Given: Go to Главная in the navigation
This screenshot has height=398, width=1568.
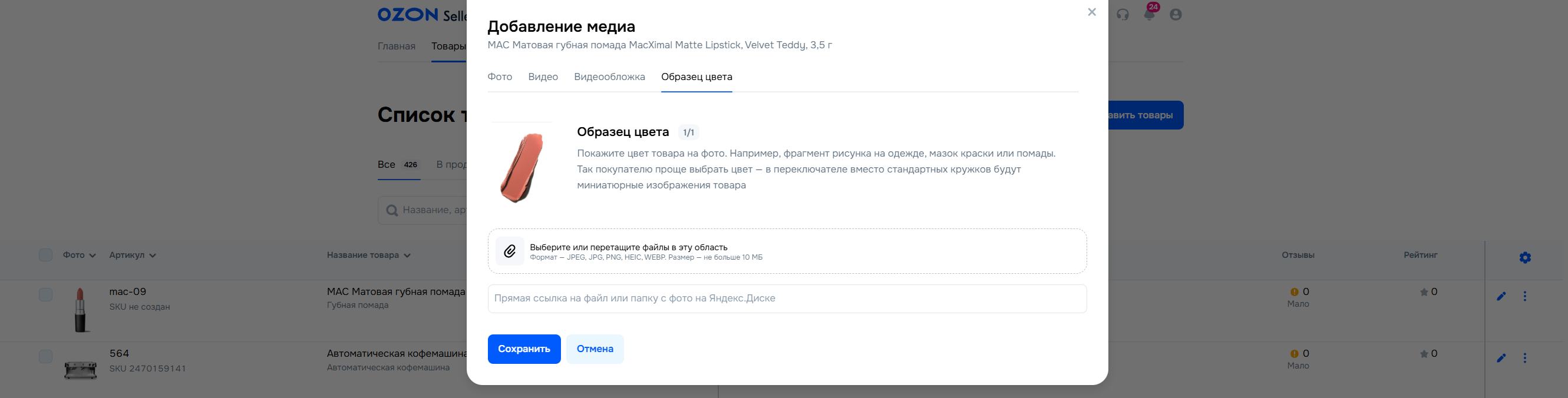Looking at the screenshot, I should [396, 47].
